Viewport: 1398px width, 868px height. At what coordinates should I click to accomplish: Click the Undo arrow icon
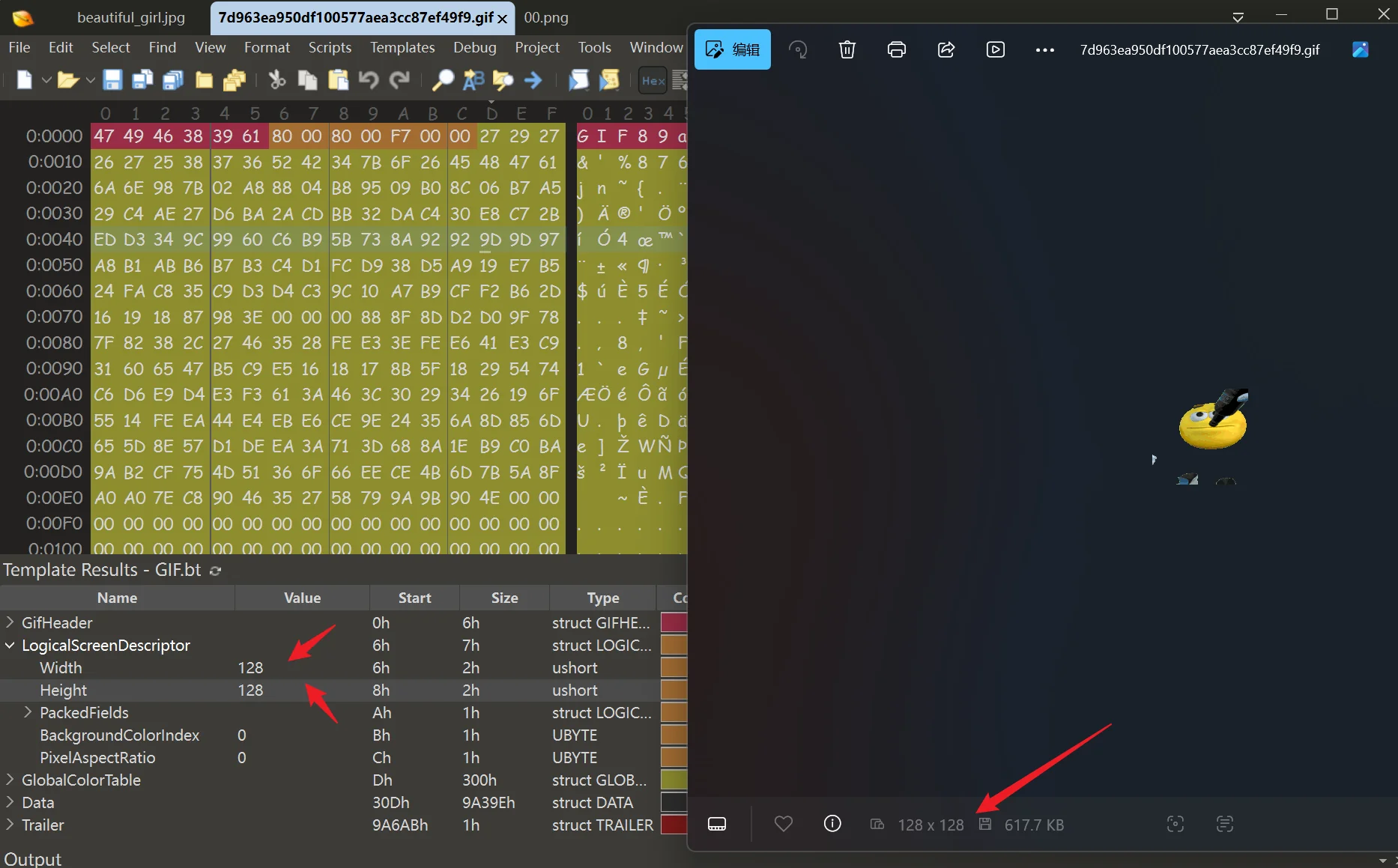pos(368,80)
